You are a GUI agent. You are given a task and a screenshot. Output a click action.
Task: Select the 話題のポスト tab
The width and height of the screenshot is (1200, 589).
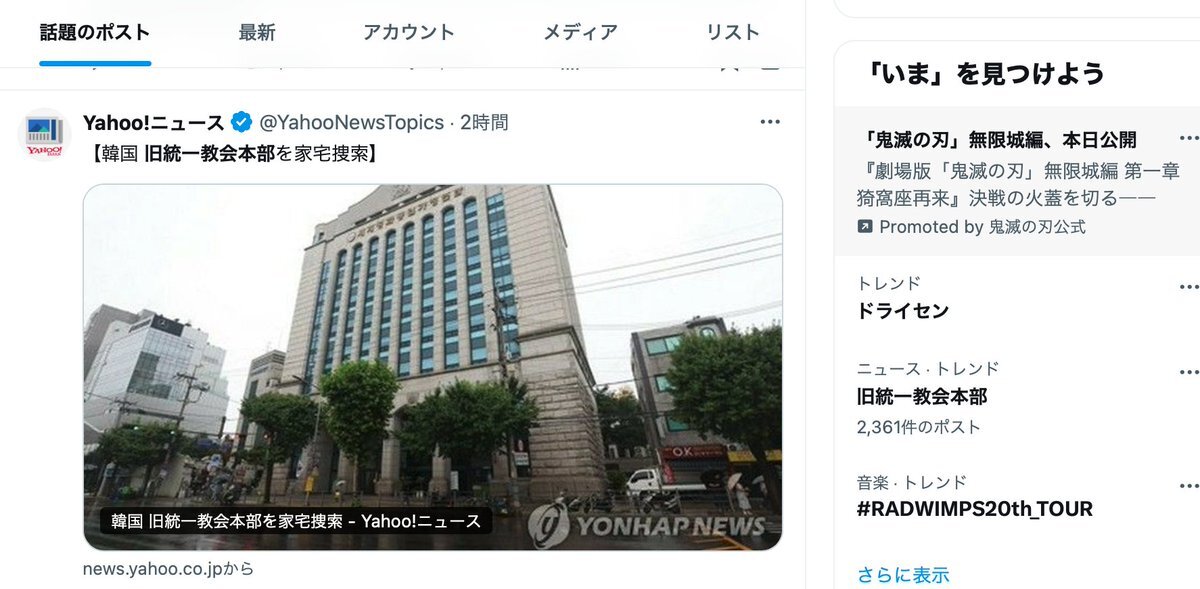[95, 32]
